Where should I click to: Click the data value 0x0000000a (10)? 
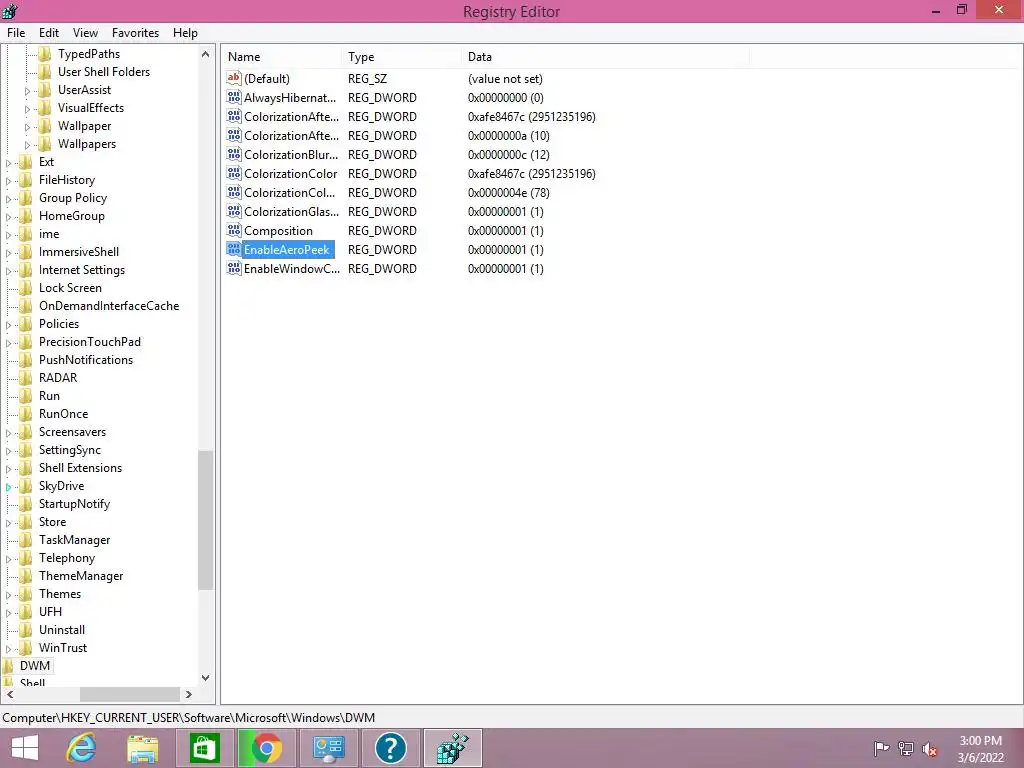[x=508, y=136]
